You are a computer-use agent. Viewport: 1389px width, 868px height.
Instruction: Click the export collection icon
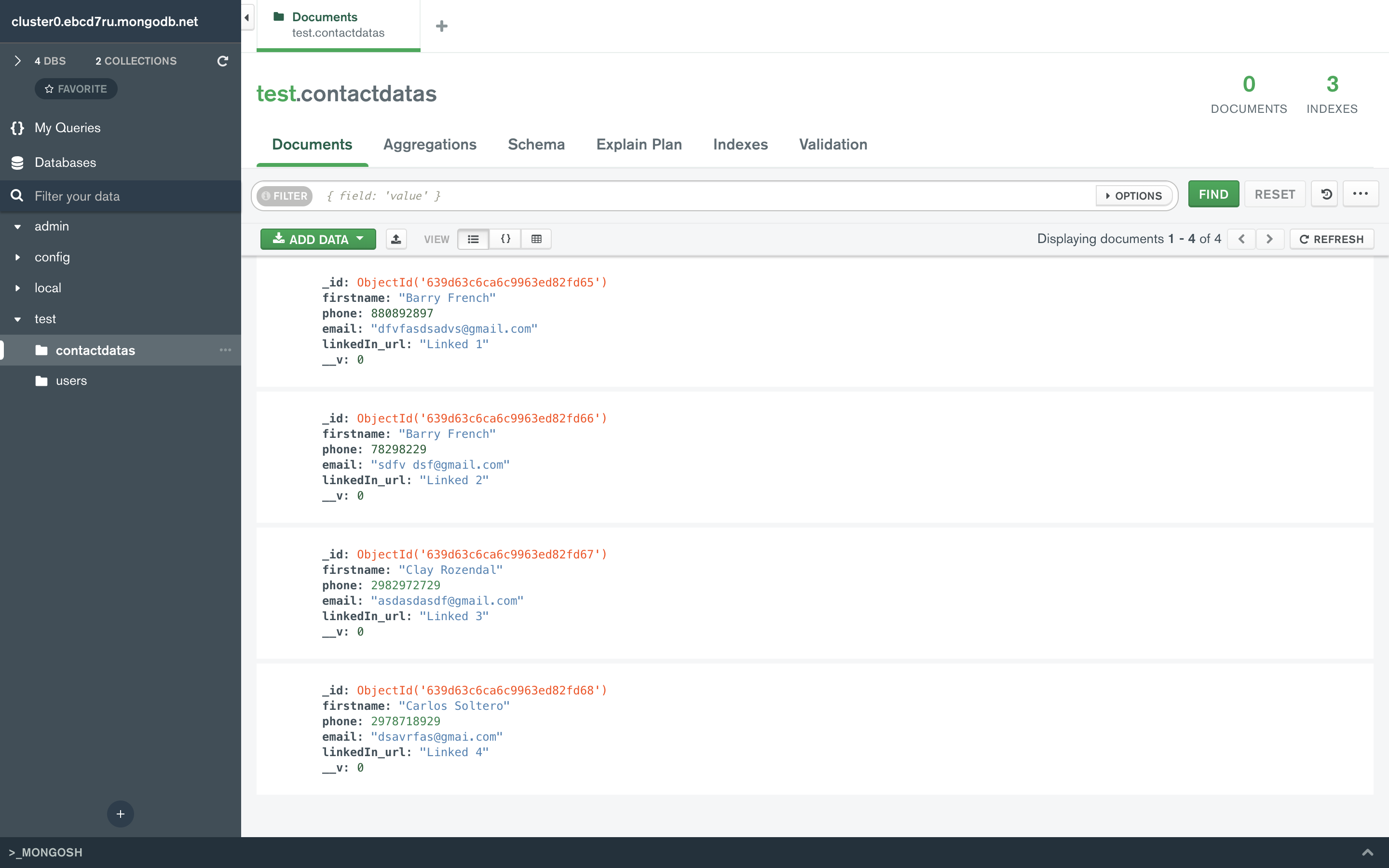point(396,239)
